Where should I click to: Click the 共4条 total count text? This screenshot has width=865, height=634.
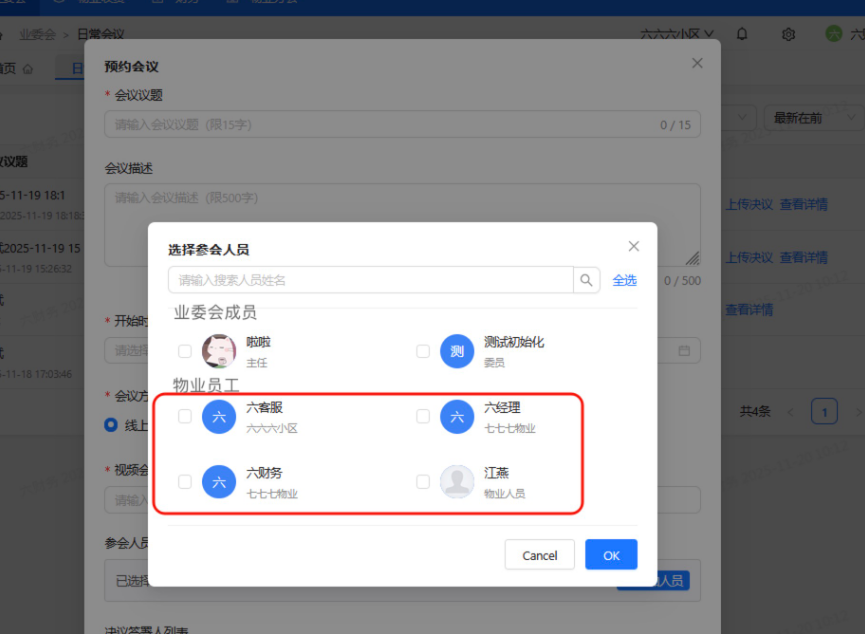coord(755,412)
